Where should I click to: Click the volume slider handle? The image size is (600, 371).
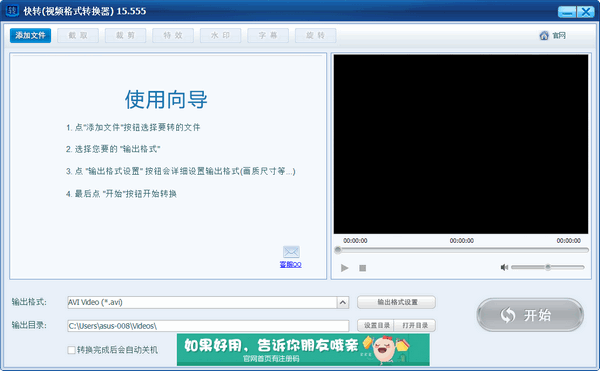point(548,267)
